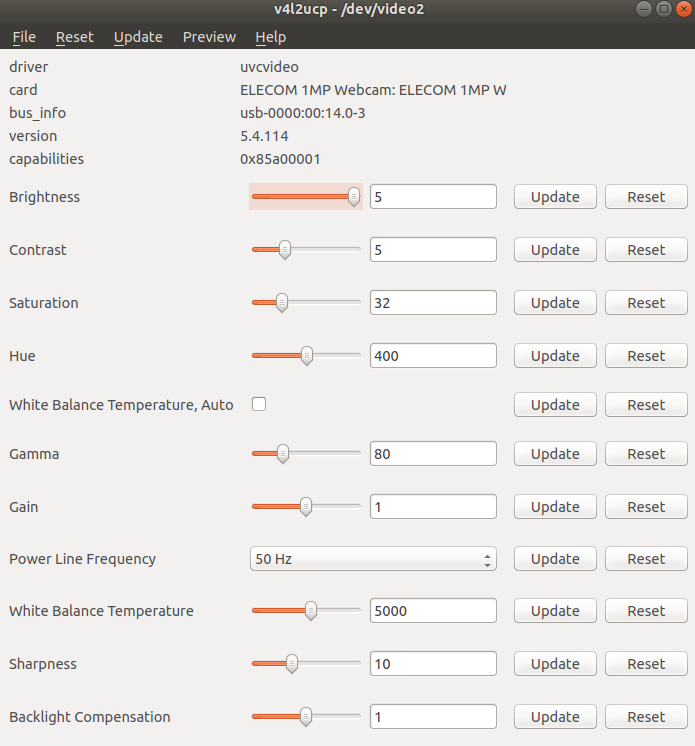Update the Power Line Frequency setting
Viewport: 695px width, 746px height.
[555, 559]
